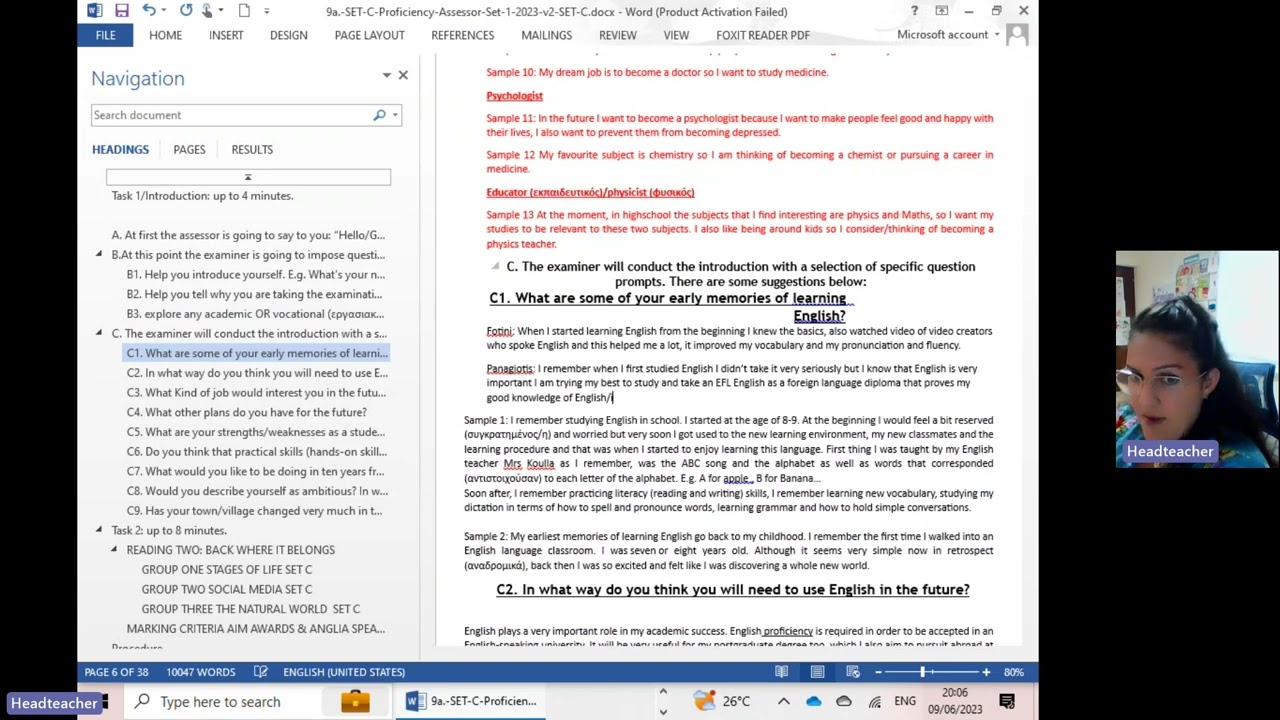Open the FOXIT READER PDF tab
The image size is (1280, 720).
763,35
